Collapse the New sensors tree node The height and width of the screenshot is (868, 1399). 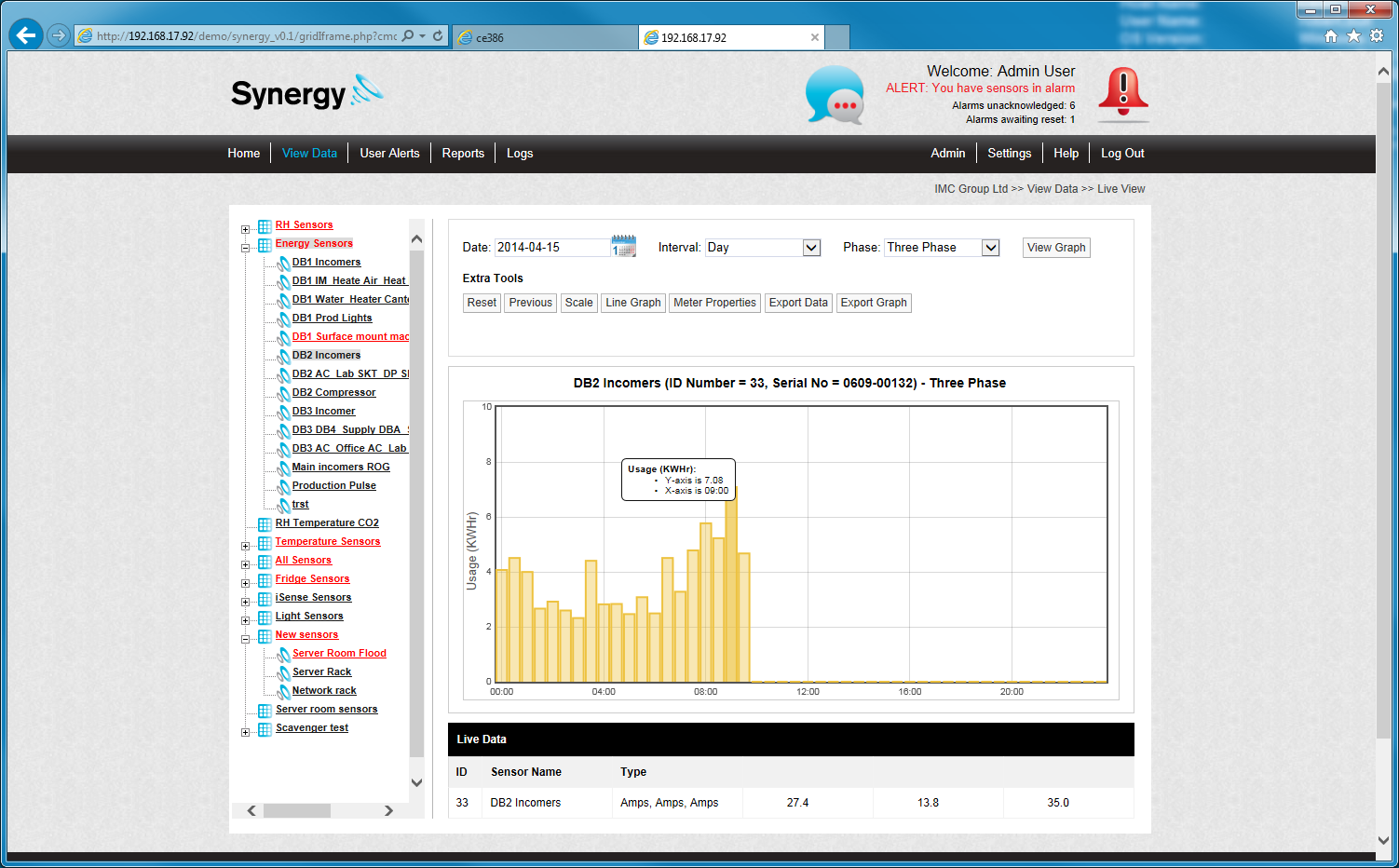click(x=245, y=639)
